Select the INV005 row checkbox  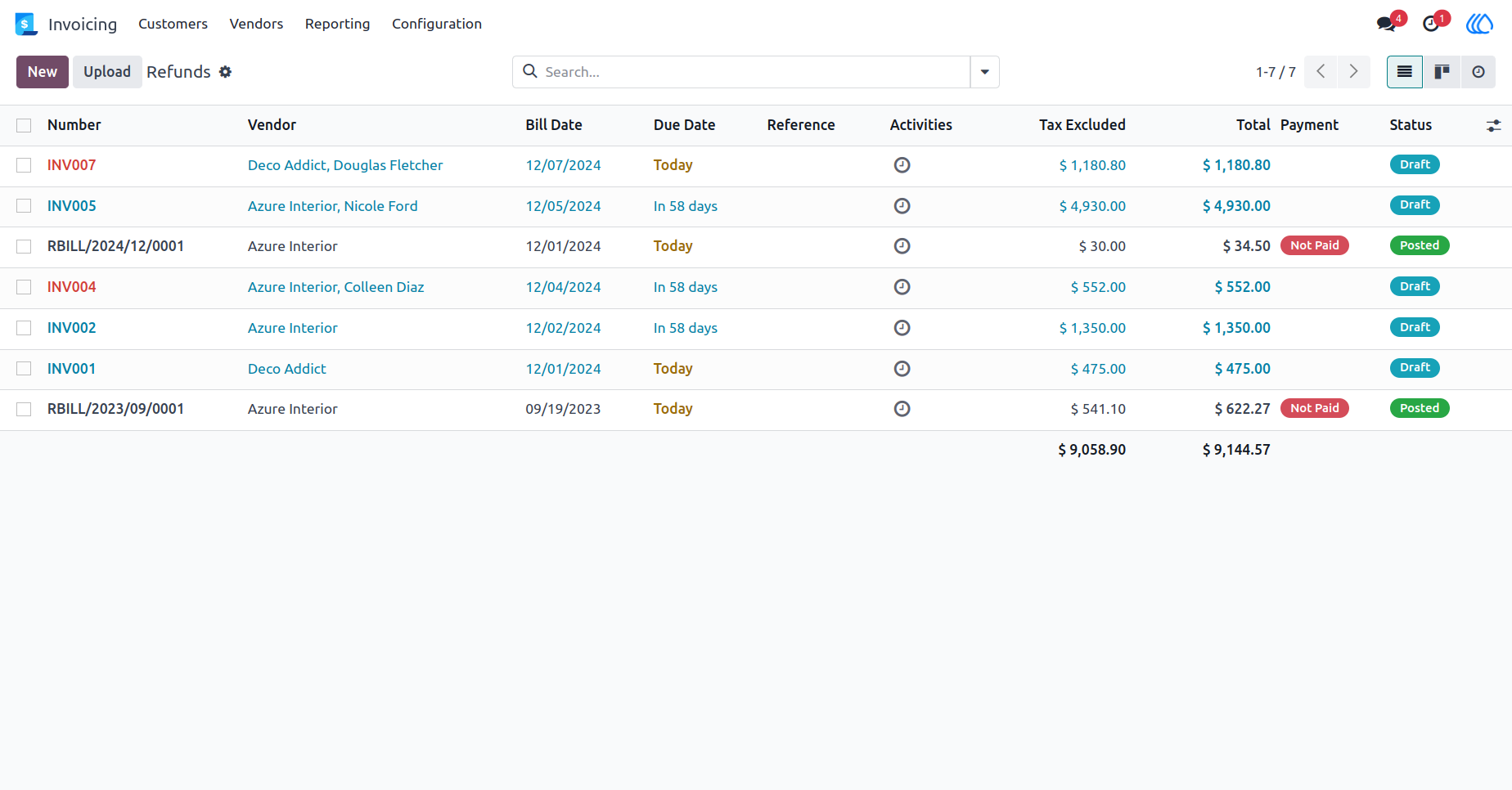click(24, 206)
